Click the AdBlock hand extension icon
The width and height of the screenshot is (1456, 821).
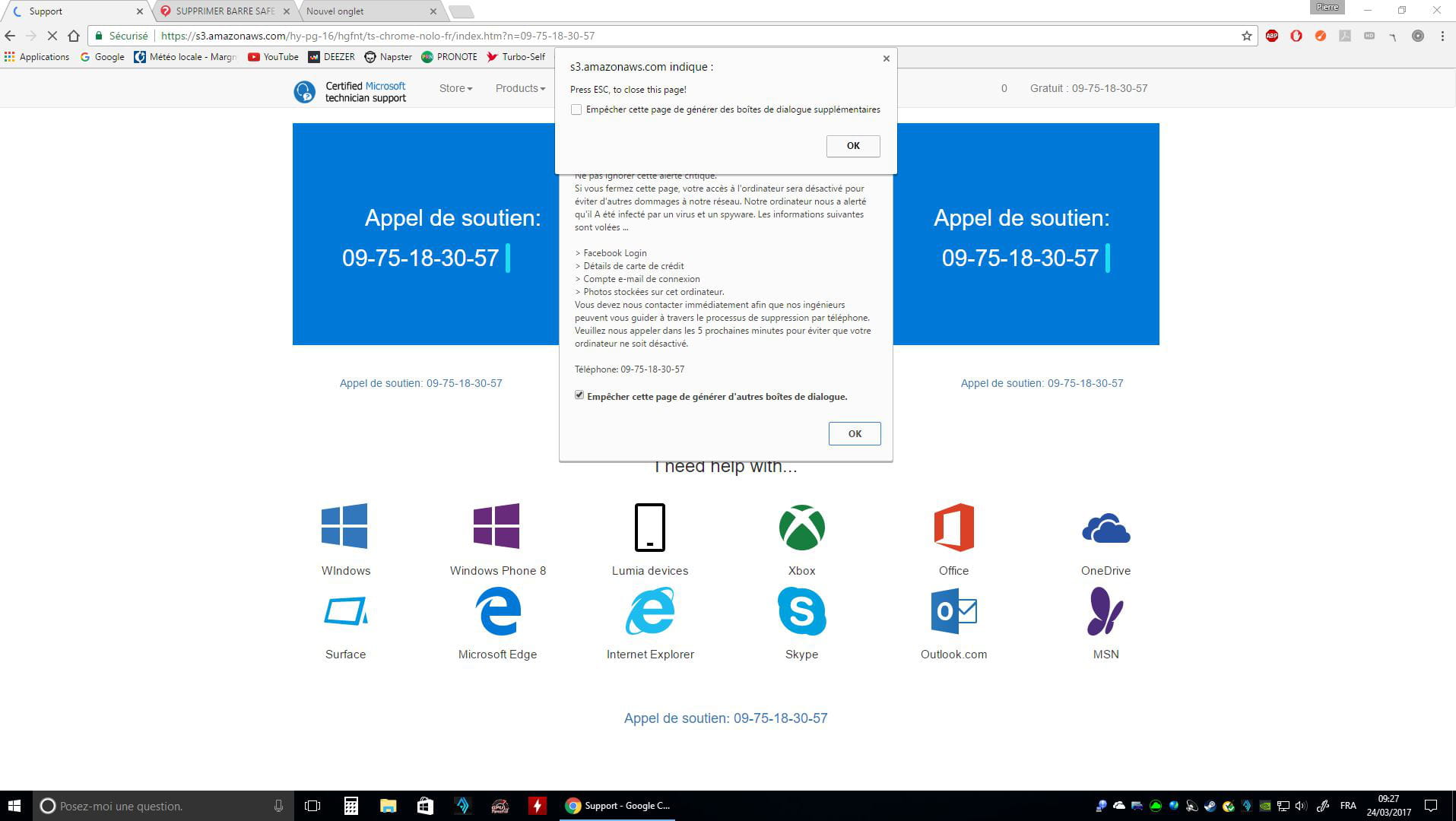point(1296,36)
